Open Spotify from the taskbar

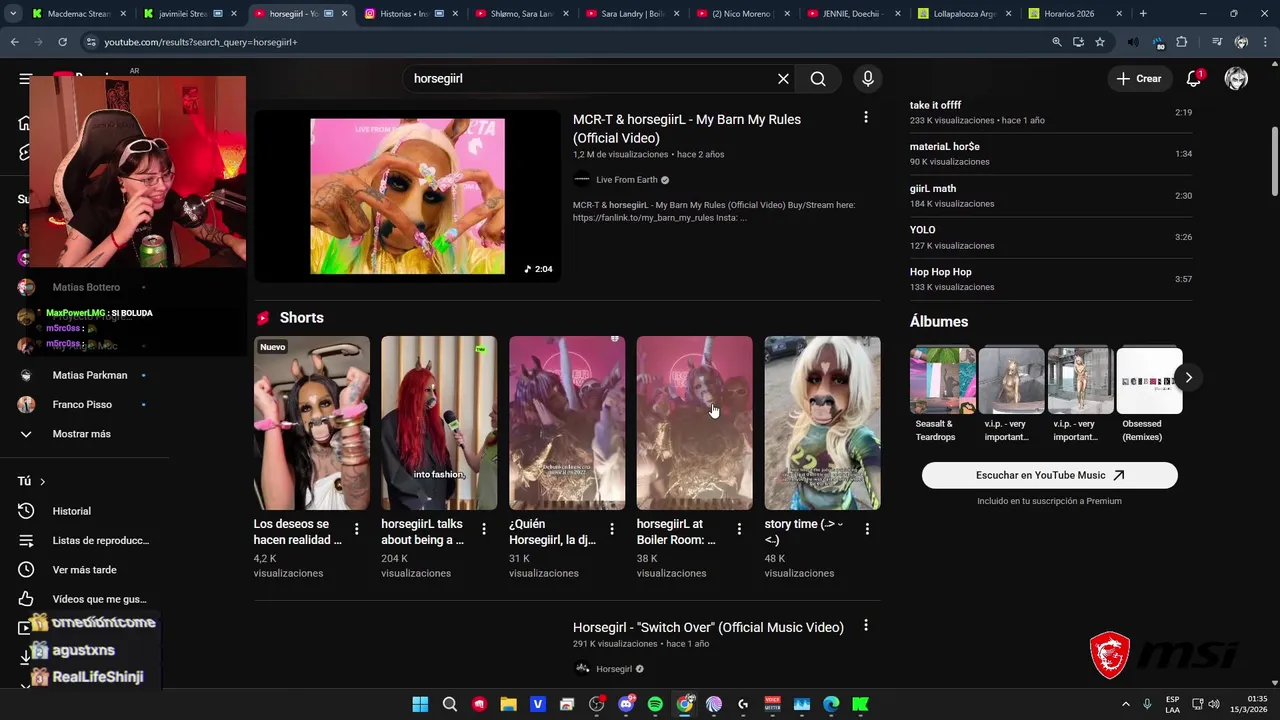(655, 704)
